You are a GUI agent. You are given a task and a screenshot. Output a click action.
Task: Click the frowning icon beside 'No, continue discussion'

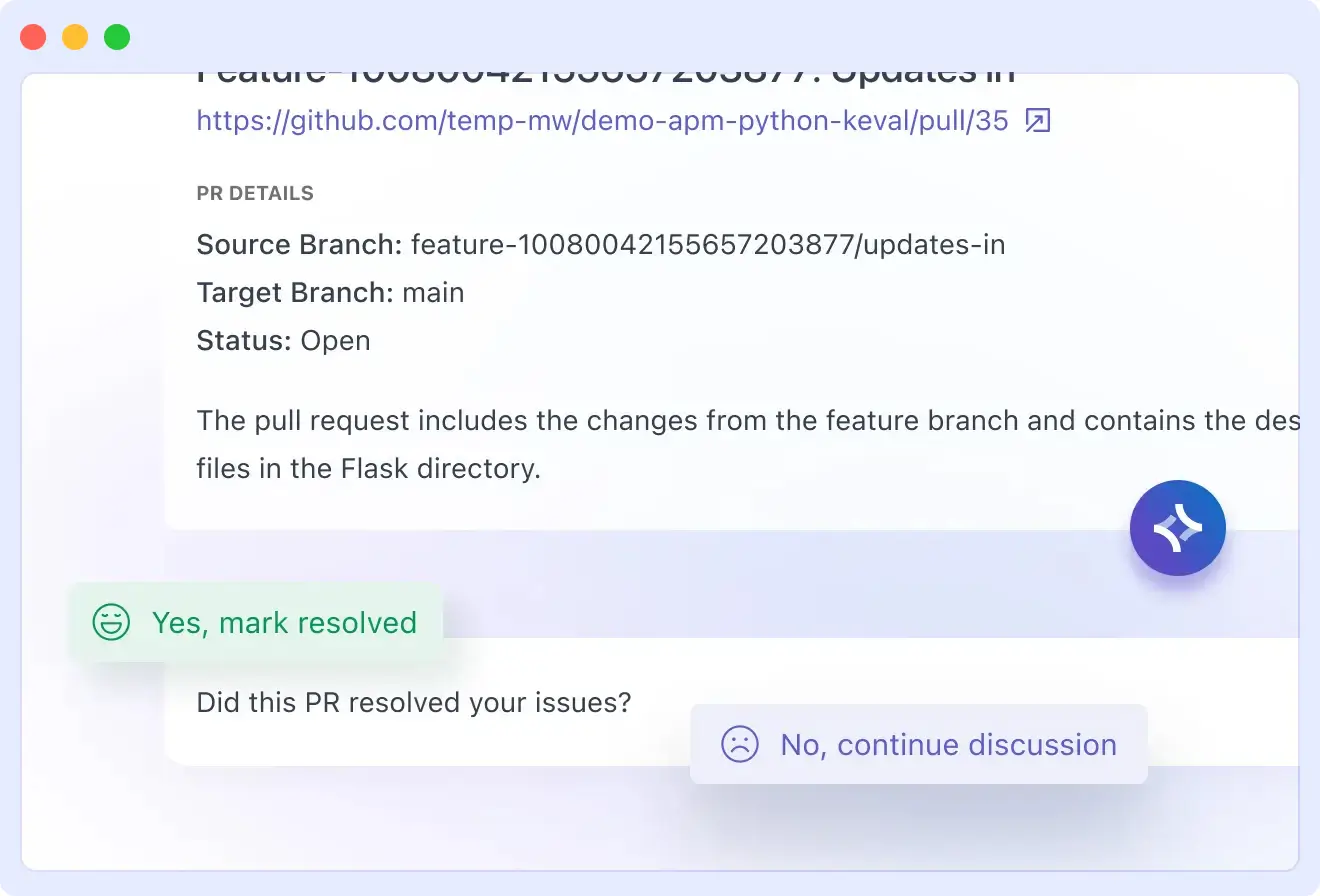coord(738,744)
